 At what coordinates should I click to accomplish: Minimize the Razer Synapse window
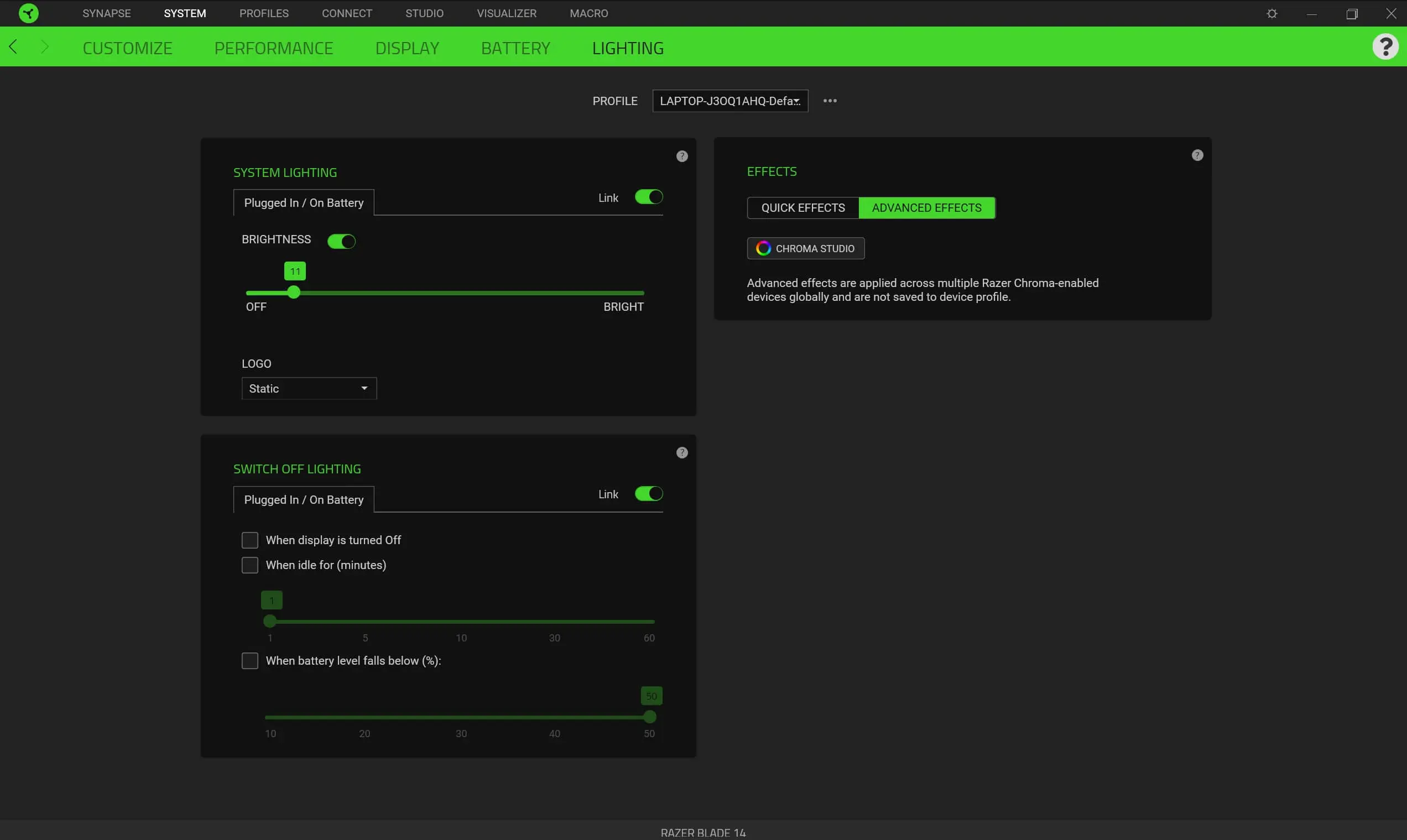coord(1311,14)
